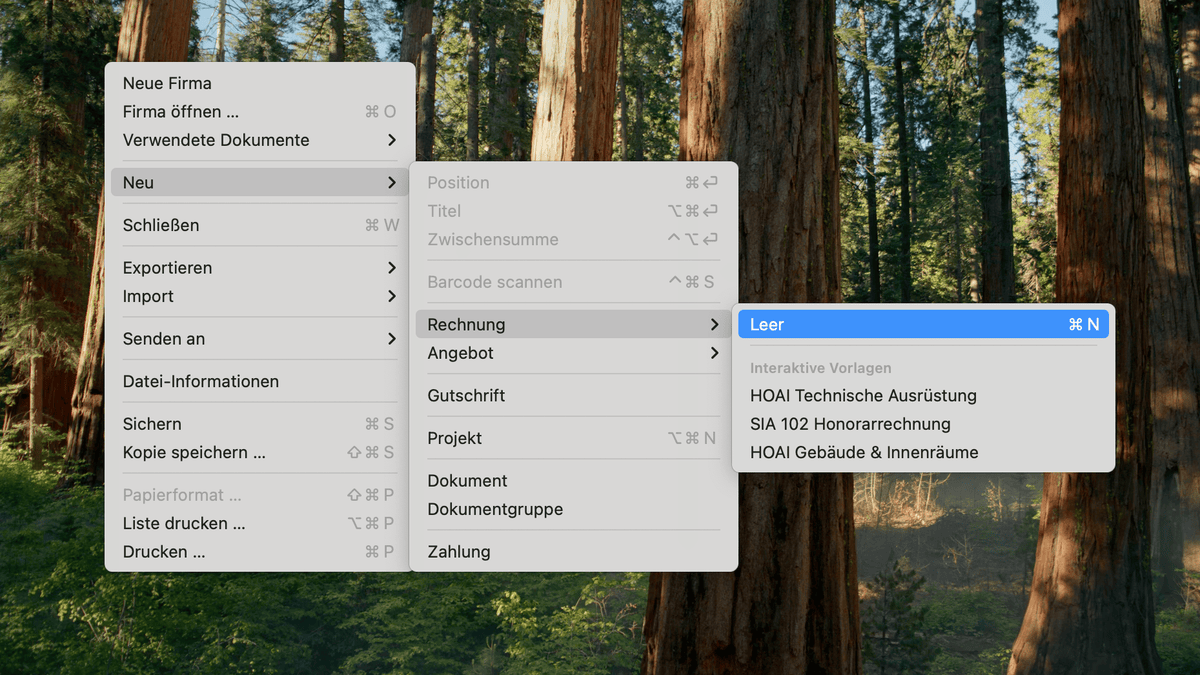
Task: Open Datei-Informationen
Action: point(260,381)
